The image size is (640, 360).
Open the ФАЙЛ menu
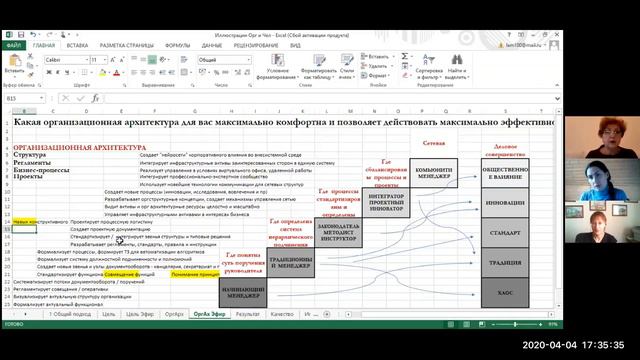point(14,45)
